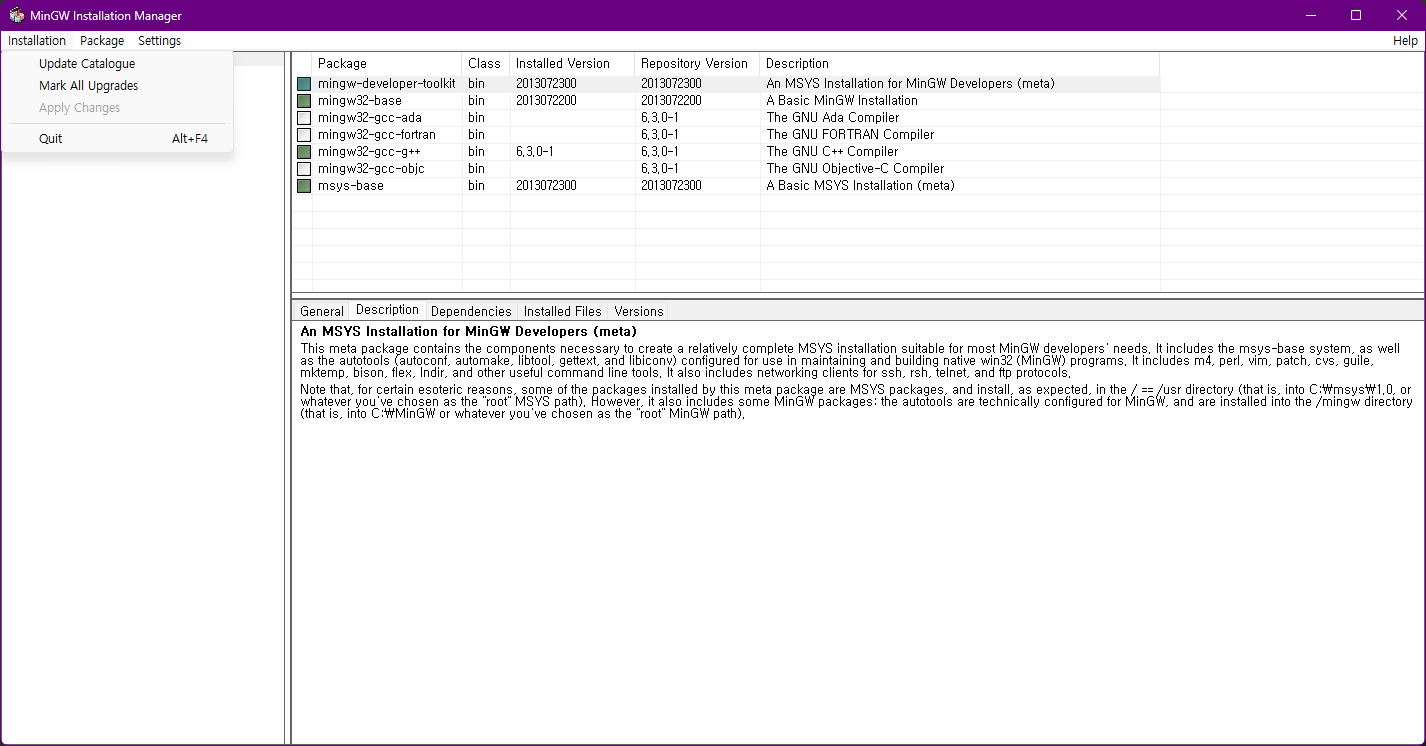1426x746 pixels.
Task: Toggle msys-base package checkbox
Action: pyautogui.click(x=304, y=186)
